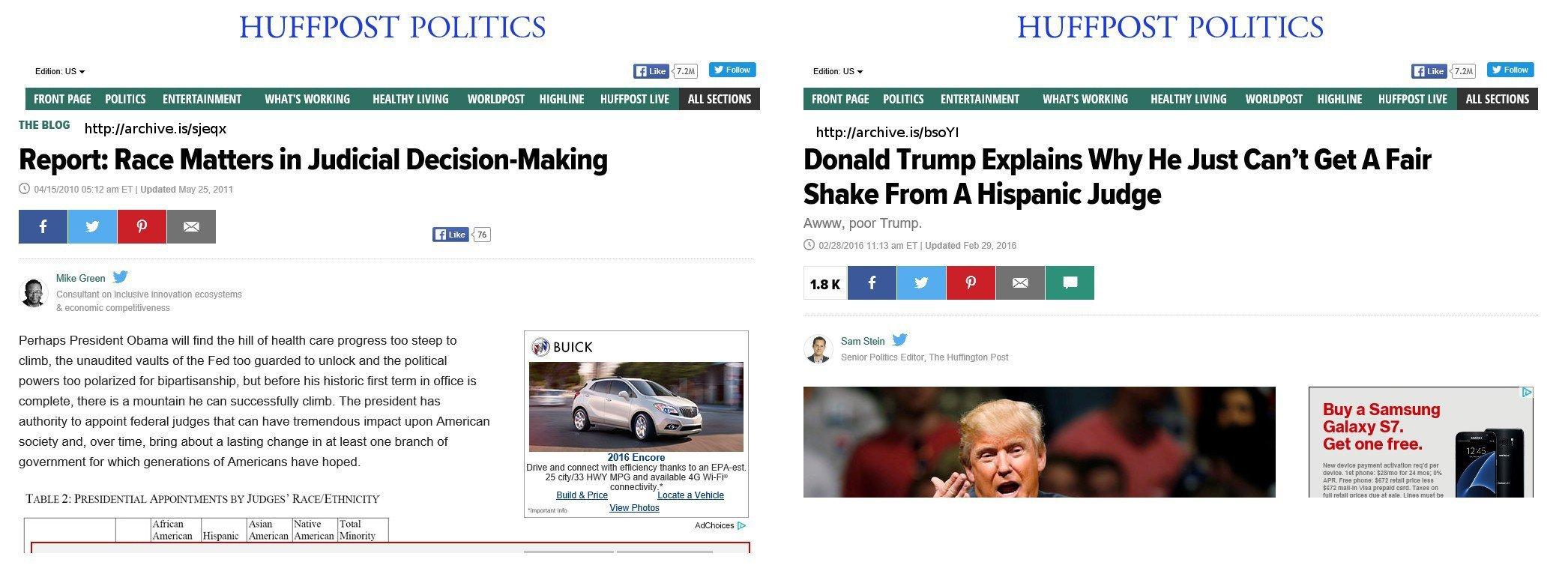Pin left article on Pinterest

142,226
